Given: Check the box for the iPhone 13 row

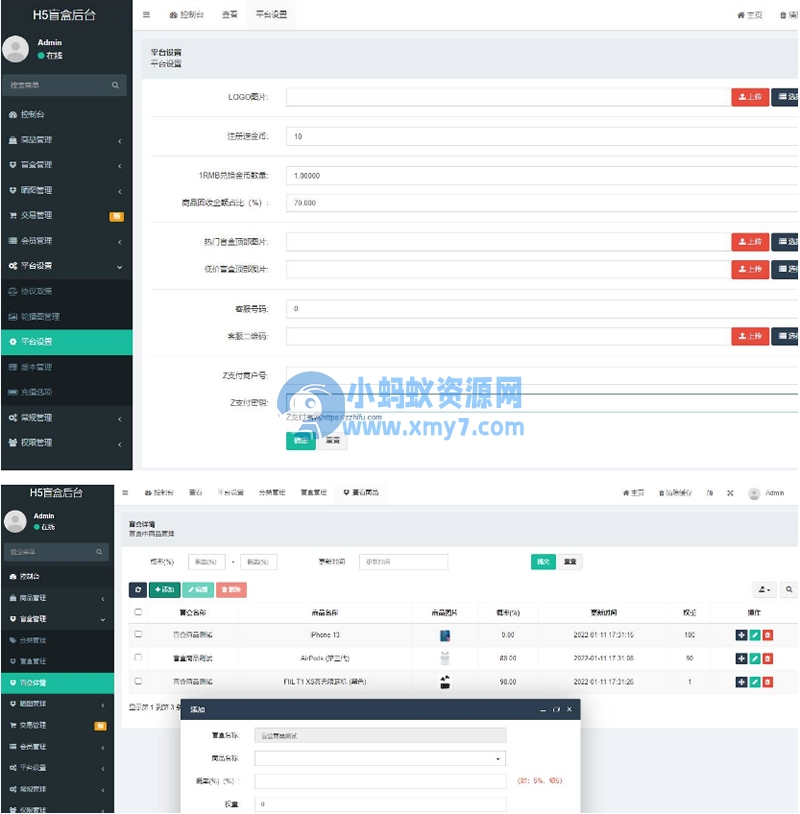Looking at the screenshot, I should [x=138, y=634].
